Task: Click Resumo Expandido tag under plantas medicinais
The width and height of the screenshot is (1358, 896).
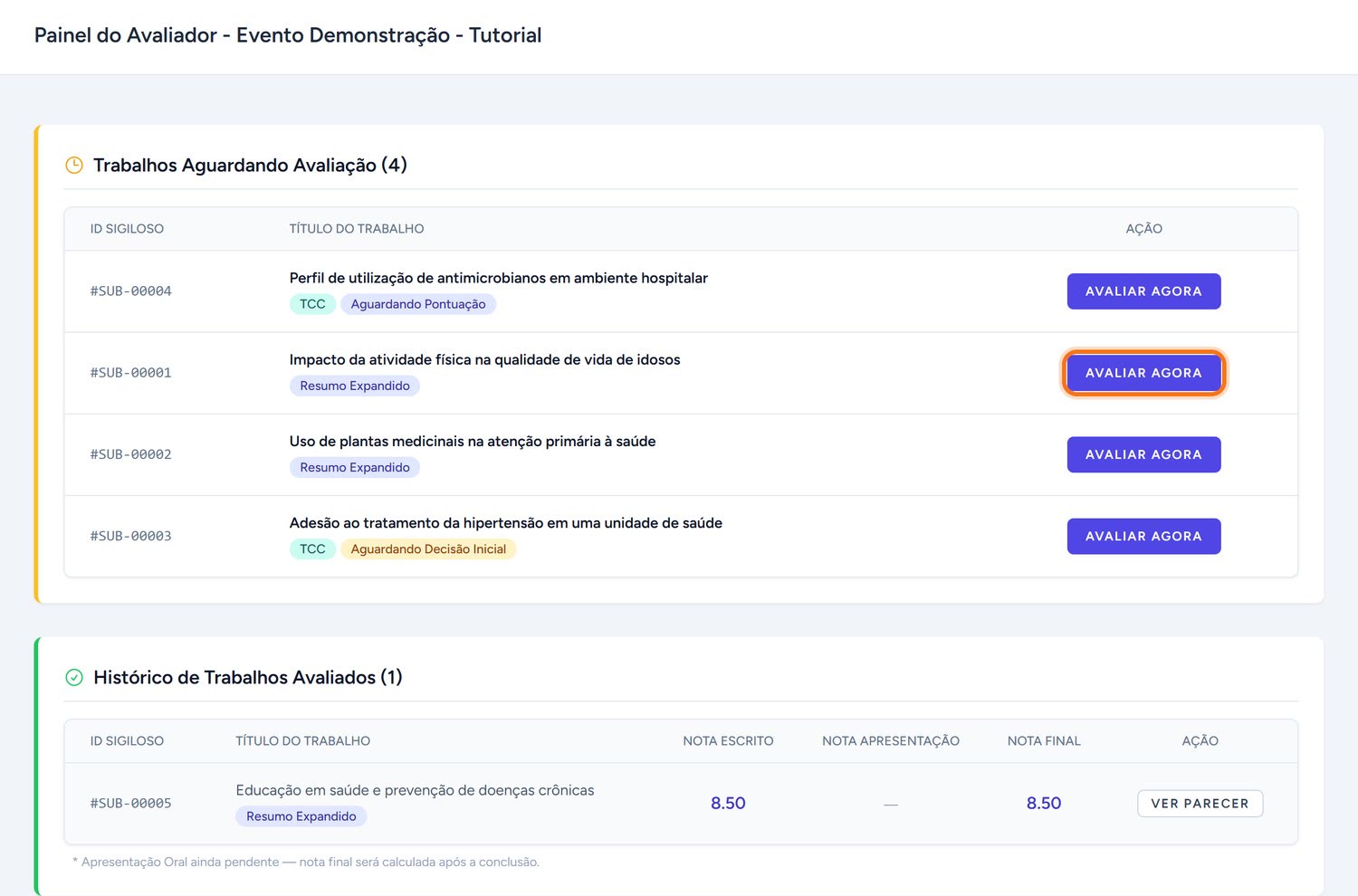Action: tap(355, 467)
